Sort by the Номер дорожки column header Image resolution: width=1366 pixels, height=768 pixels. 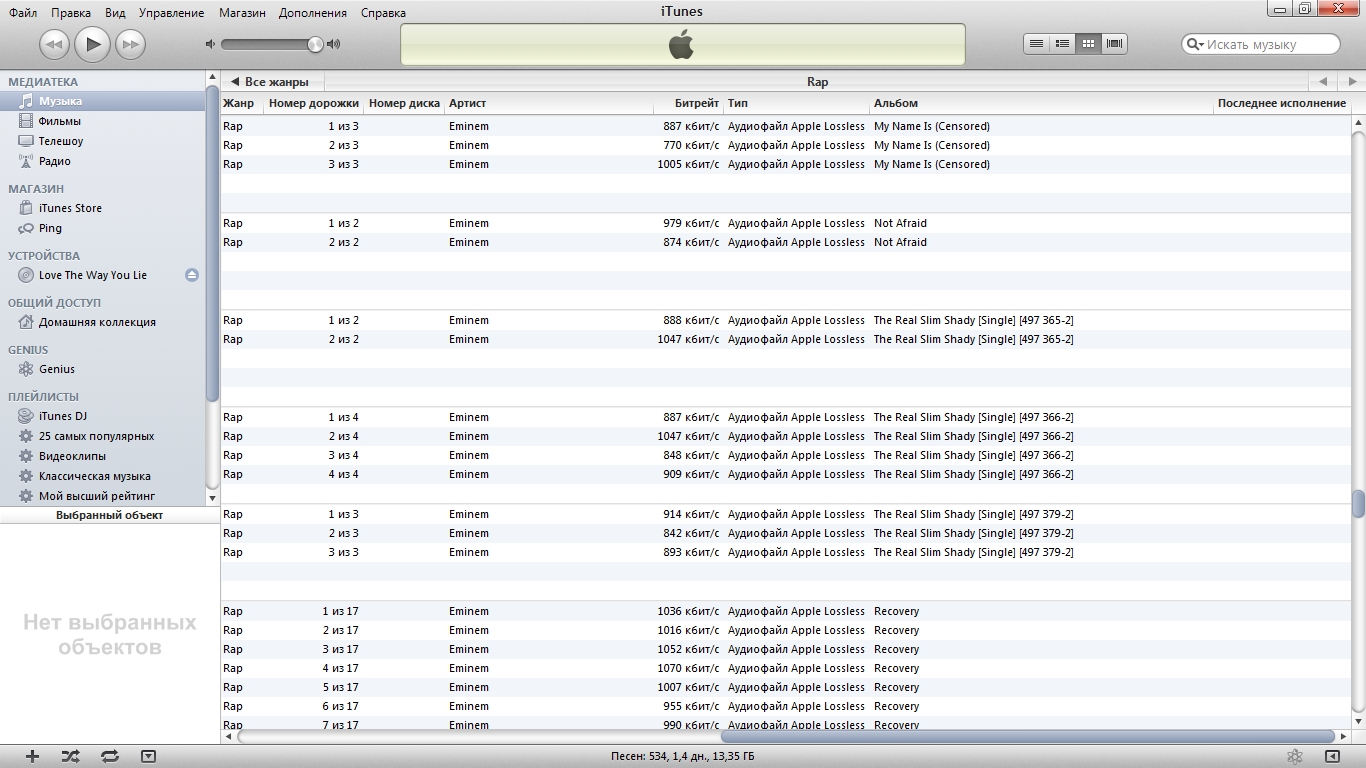click(314, 103)
